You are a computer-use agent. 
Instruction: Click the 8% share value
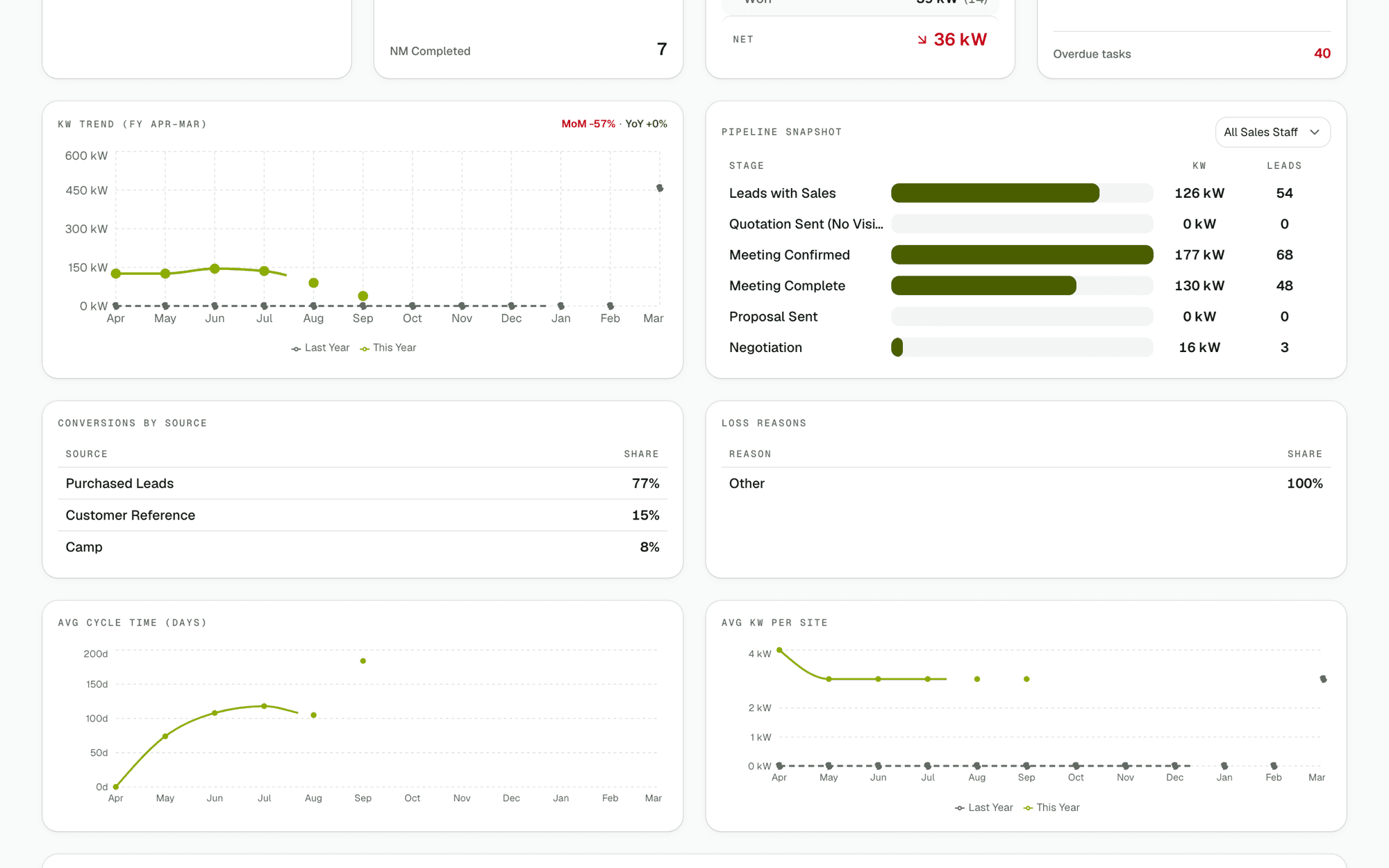pyautogui.click(x=649, y=547)
